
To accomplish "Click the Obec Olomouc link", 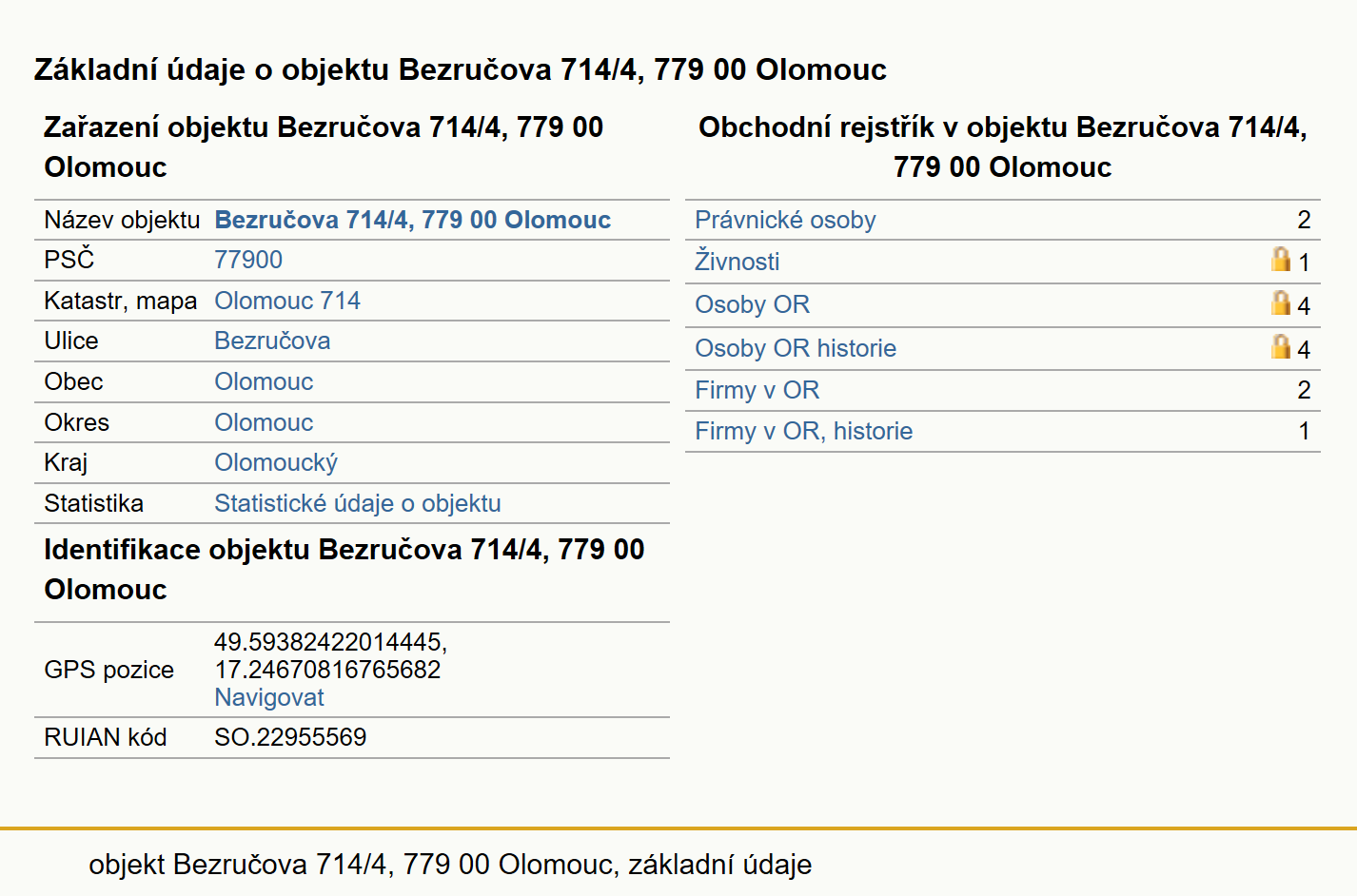I will (x=264, y=381).
